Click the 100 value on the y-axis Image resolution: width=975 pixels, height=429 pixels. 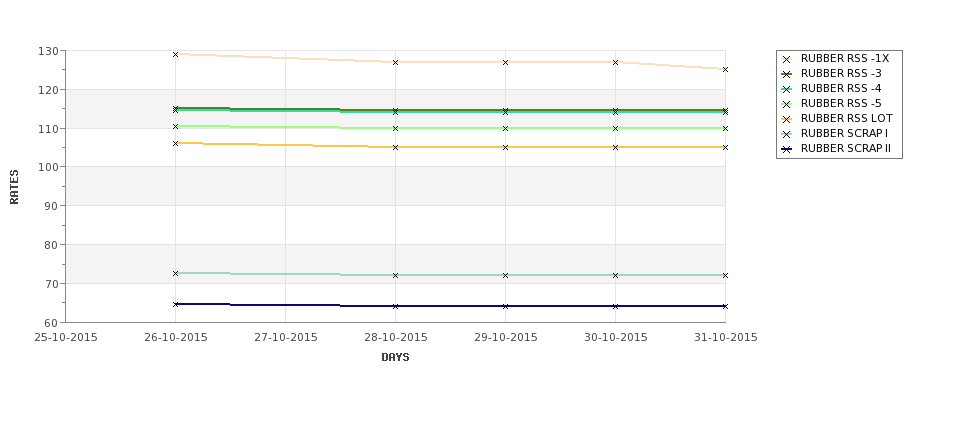click(50, 167)
